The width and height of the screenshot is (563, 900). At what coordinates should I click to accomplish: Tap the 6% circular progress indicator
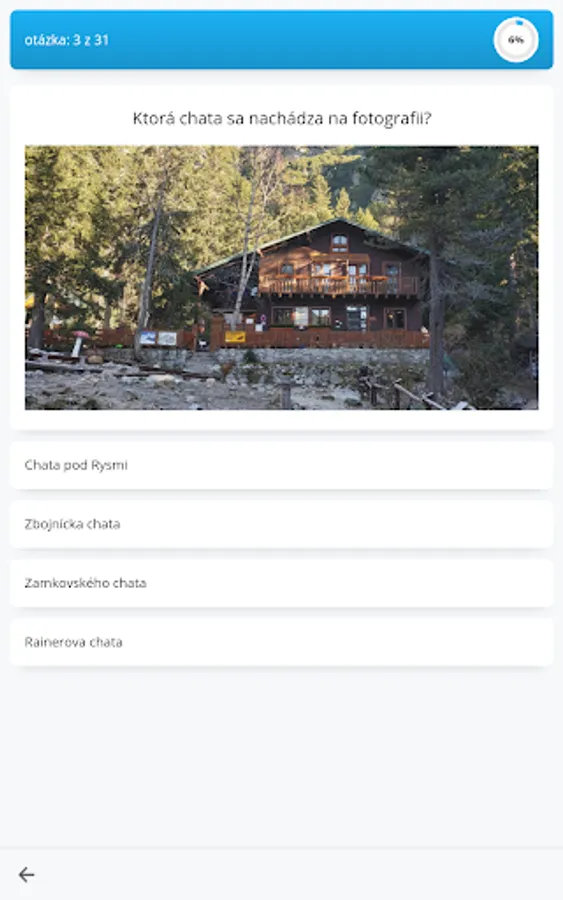(515, 40)
